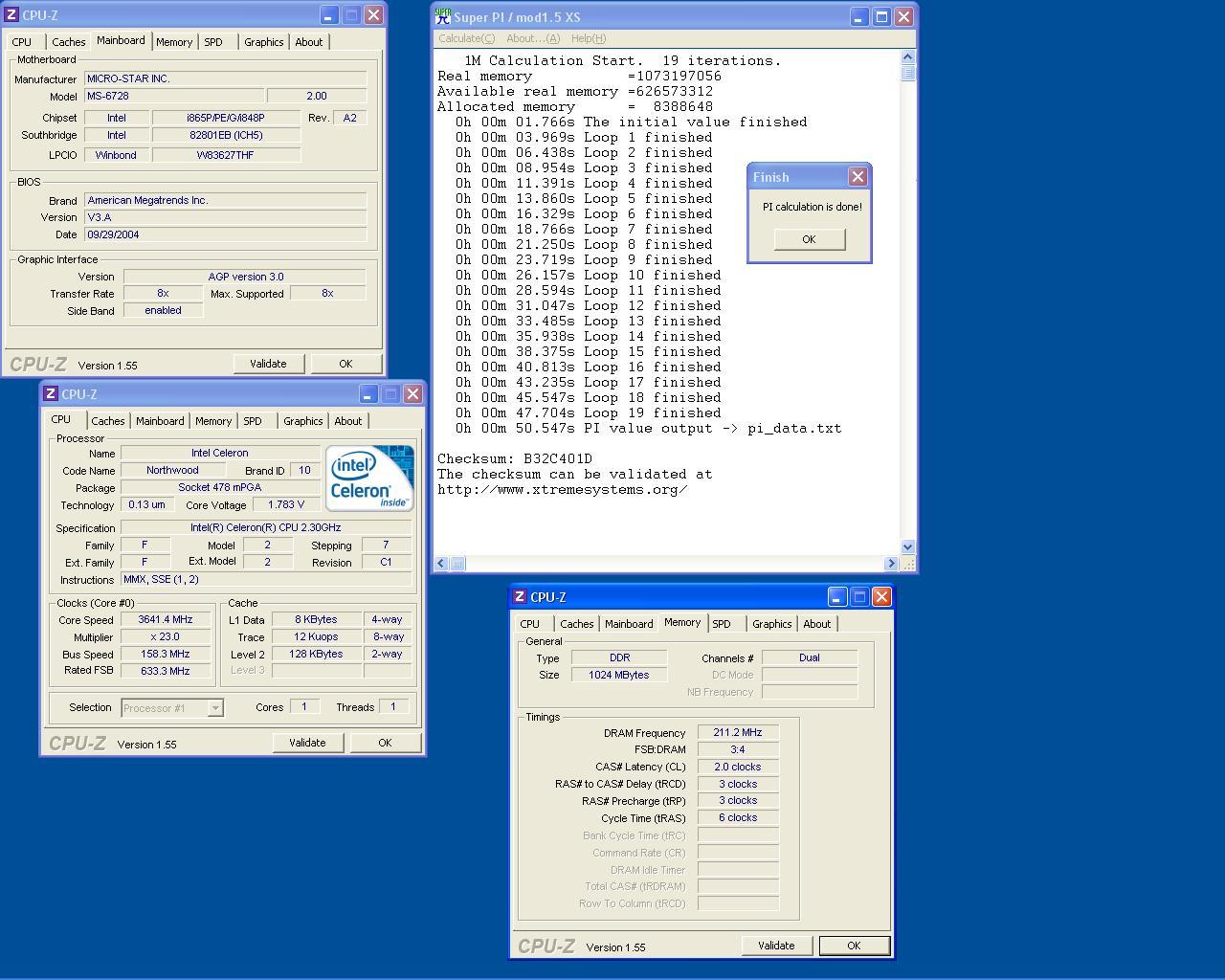1225x980 pixels.
Task: Close the Finish dialog with X
Action: [857, 177]
